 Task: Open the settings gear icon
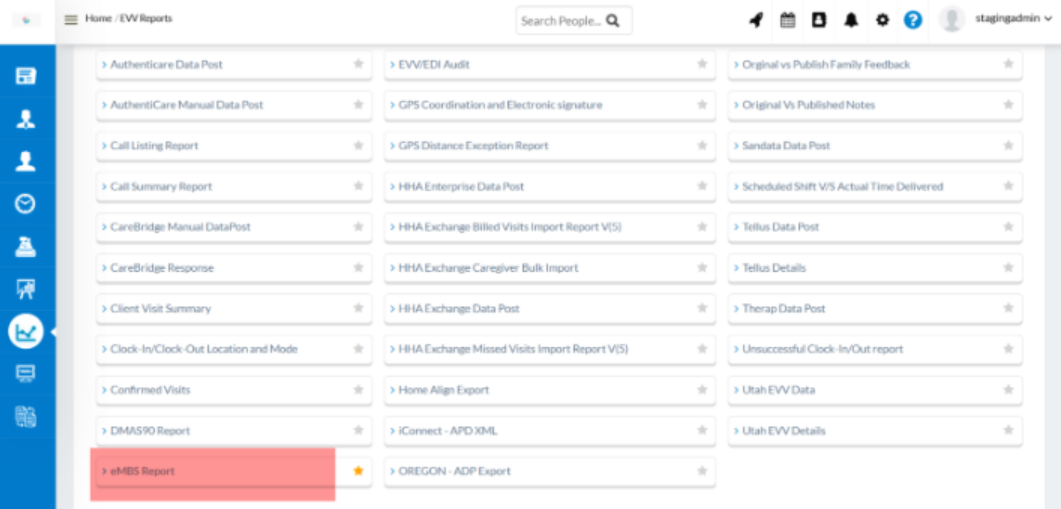pos(882,20)
